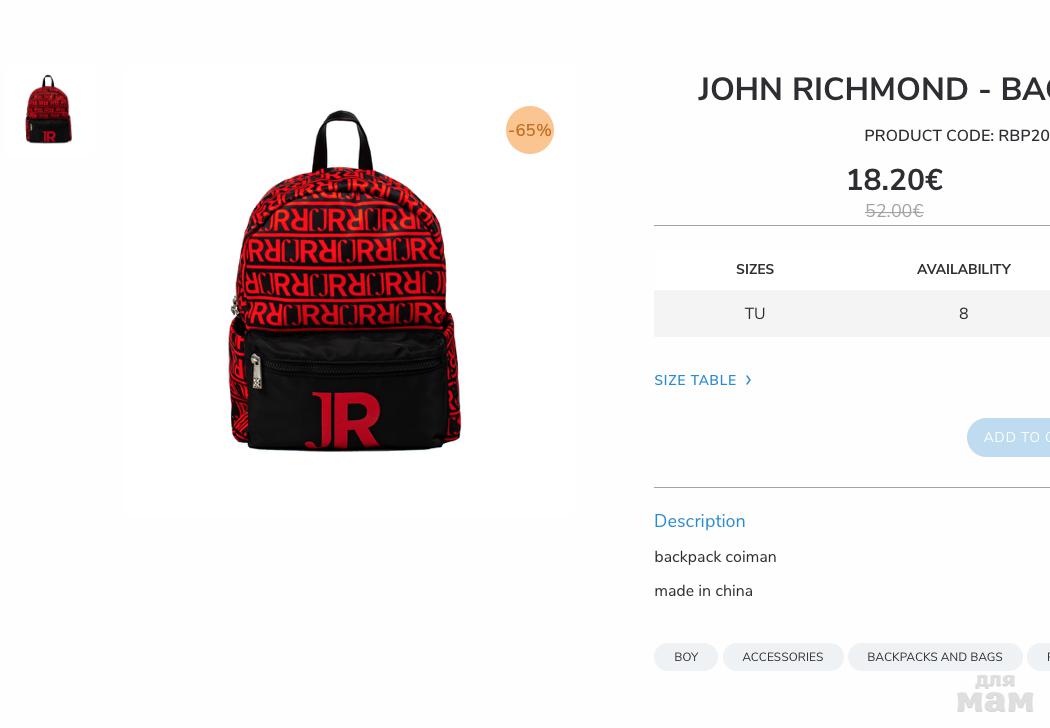Open the main backpack product image
This screenshot has height=728, width=1050.
[345, 280]
